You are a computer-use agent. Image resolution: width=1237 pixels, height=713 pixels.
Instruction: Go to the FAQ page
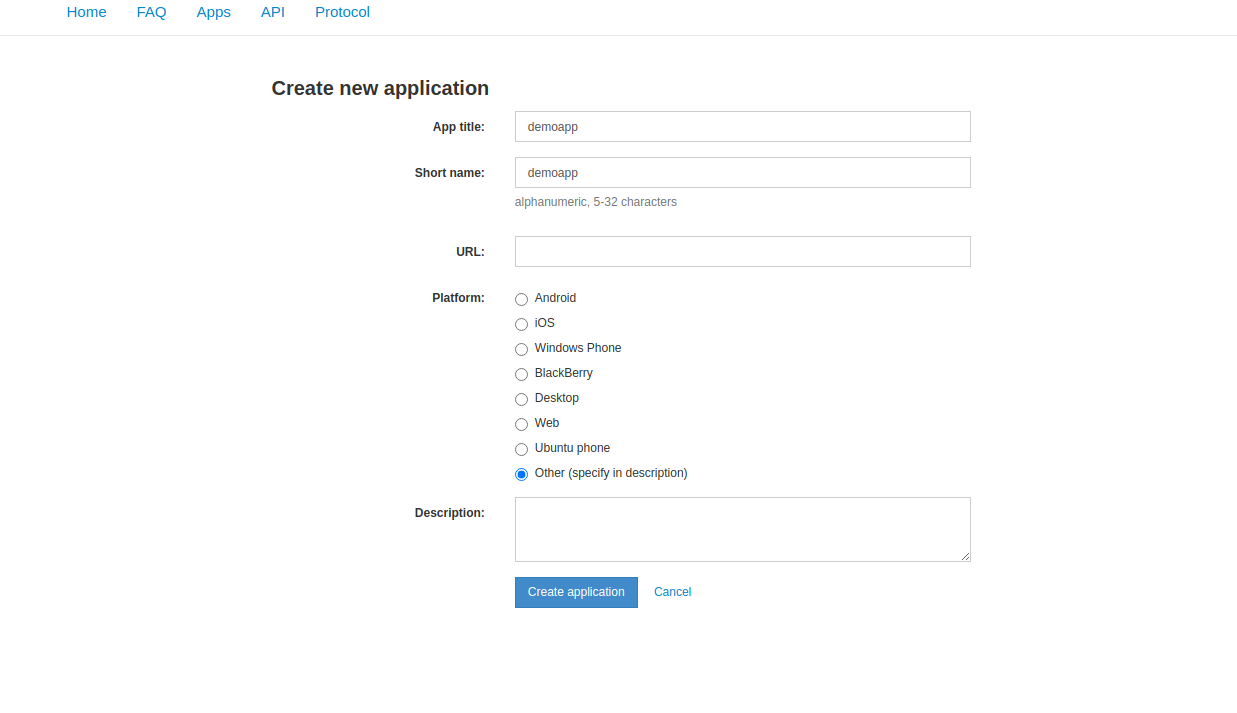(x=151, y=12)
